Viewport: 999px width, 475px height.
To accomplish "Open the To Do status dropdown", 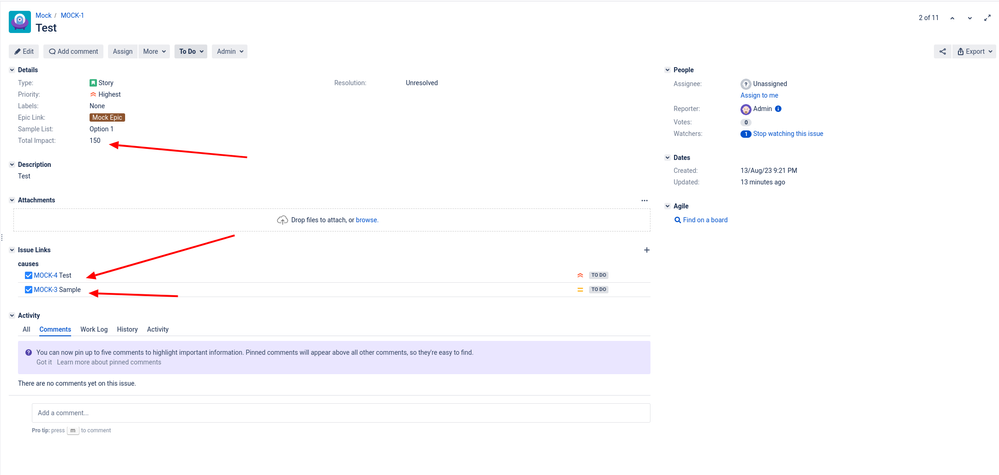I will point(191,52).
